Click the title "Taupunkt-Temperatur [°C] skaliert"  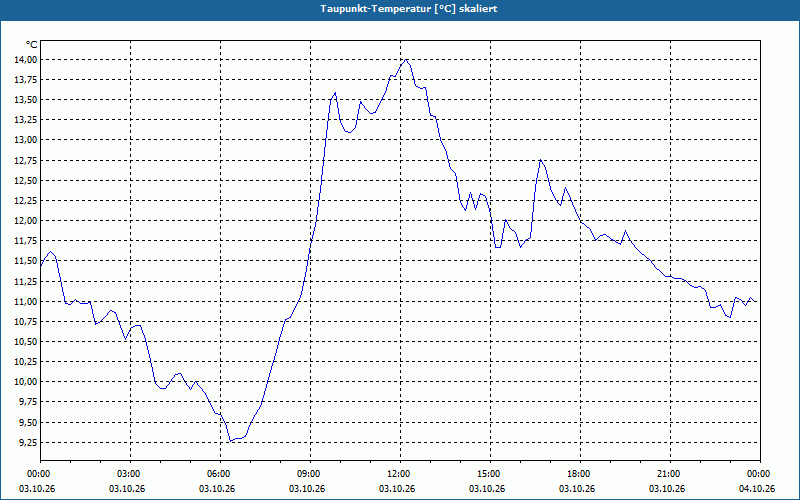[409, 9]
